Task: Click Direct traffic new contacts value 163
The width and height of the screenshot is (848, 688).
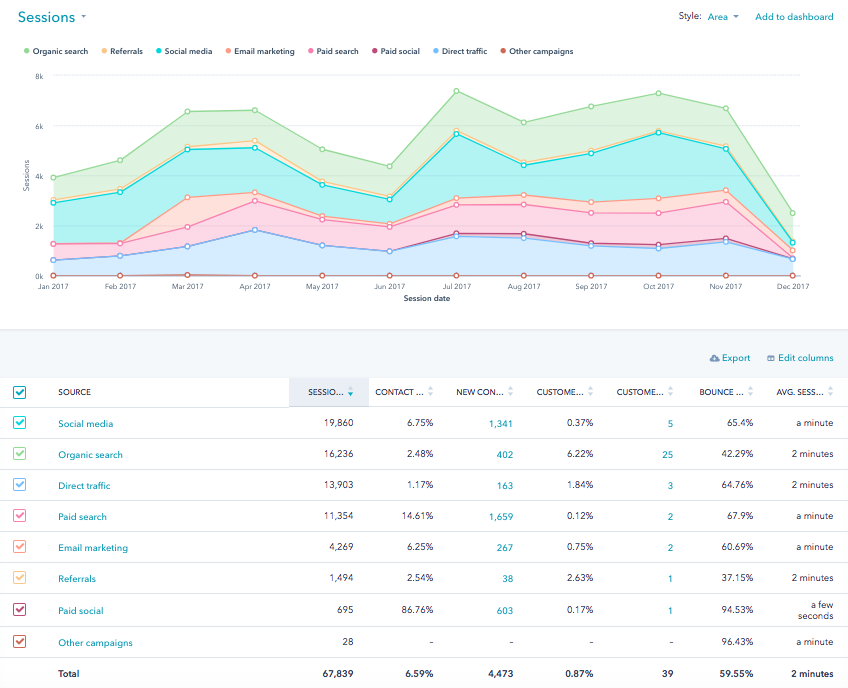Action: coord(505,486)
